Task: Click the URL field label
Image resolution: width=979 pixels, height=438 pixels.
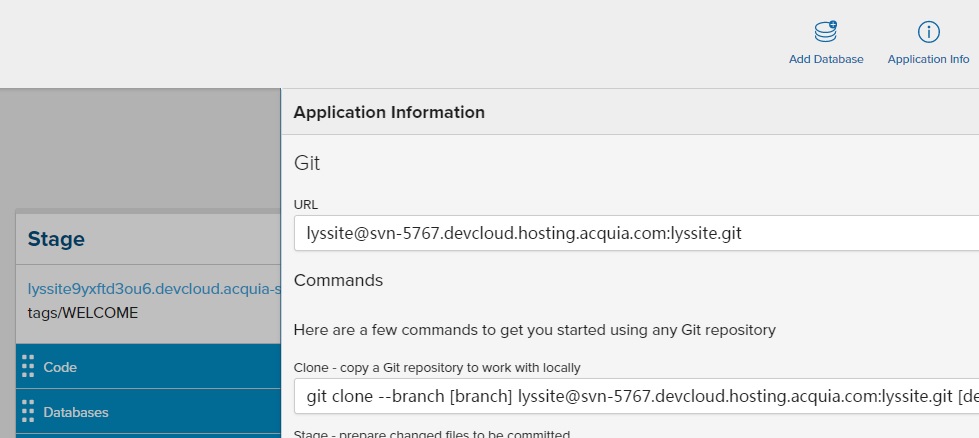Action: pyautogui.click(x=305, y=204)
